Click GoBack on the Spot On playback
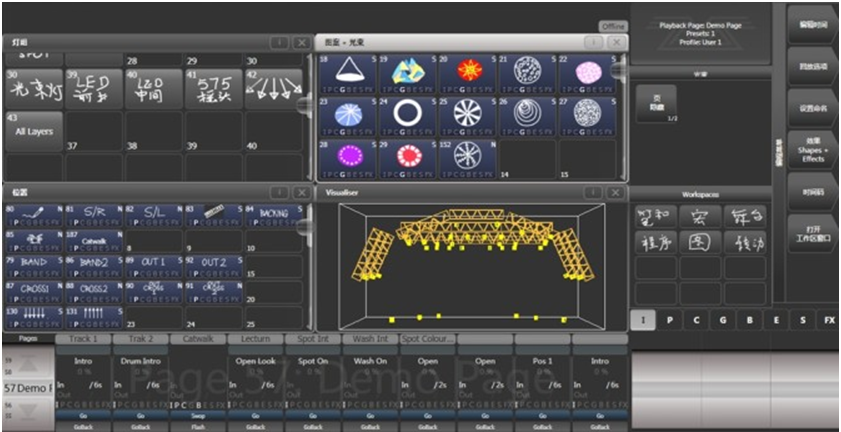 tap(313, 427)
